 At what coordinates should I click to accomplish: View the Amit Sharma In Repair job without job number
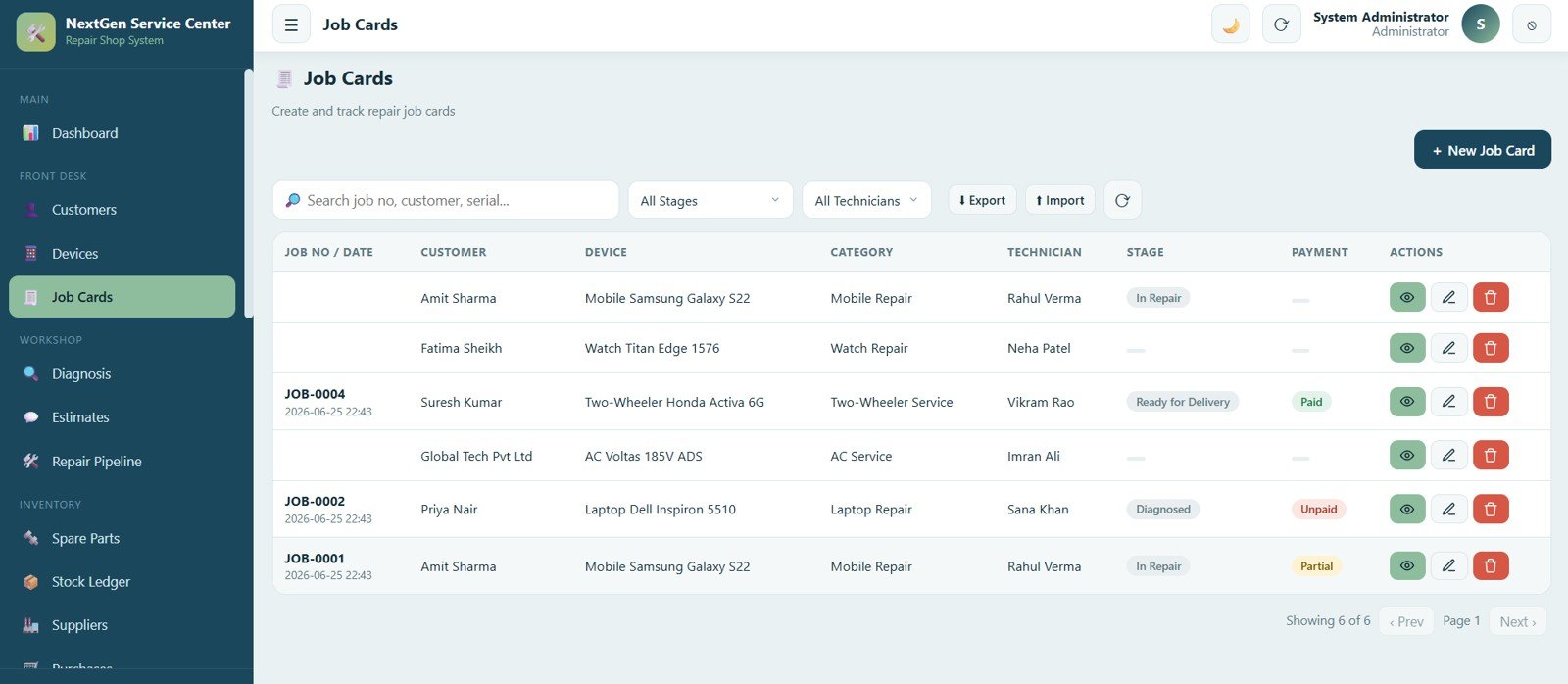point(1407,297)
